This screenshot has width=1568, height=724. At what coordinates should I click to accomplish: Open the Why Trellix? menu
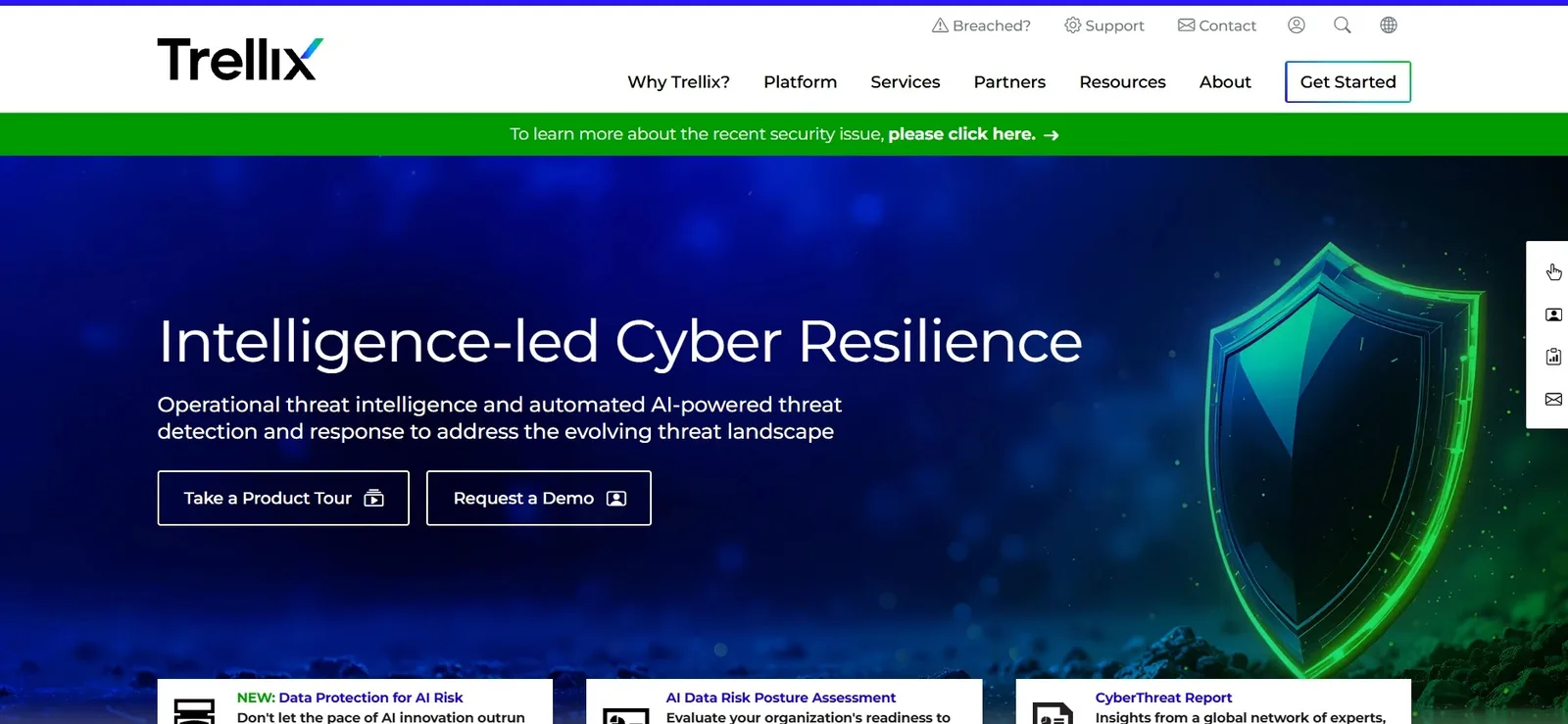678,82
